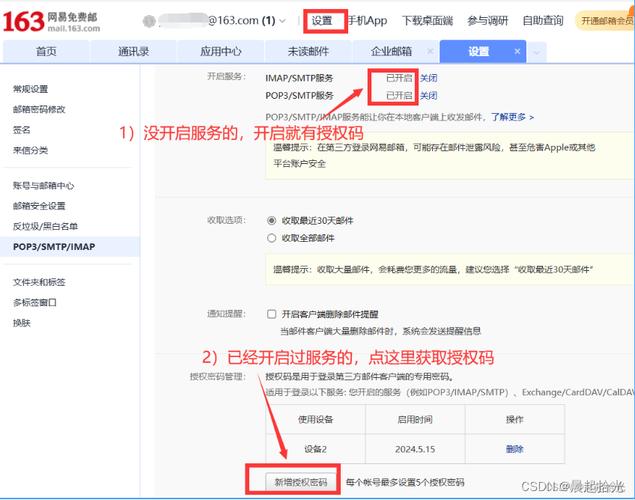Click 删除 for 设备2
The width and height of the screenshot is (635, 500).
click(x=515, y=449)
